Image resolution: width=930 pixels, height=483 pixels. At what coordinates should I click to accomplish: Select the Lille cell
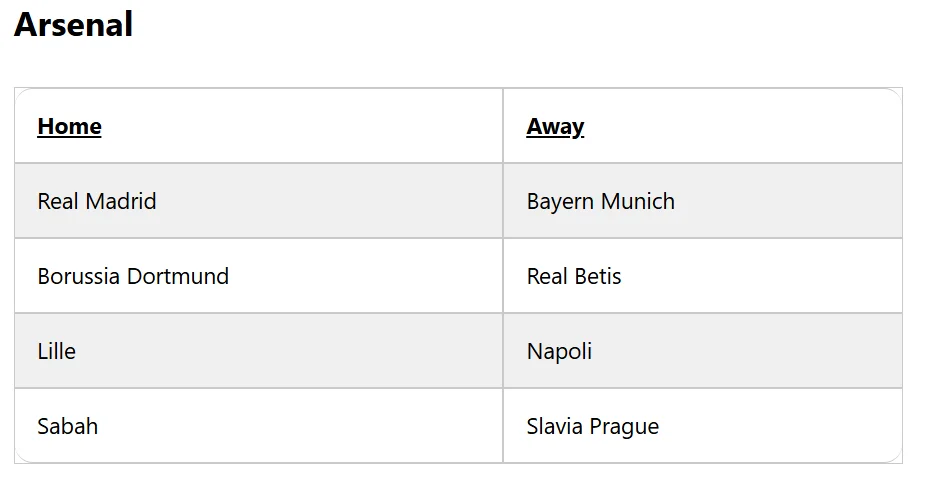coord(259,351)
